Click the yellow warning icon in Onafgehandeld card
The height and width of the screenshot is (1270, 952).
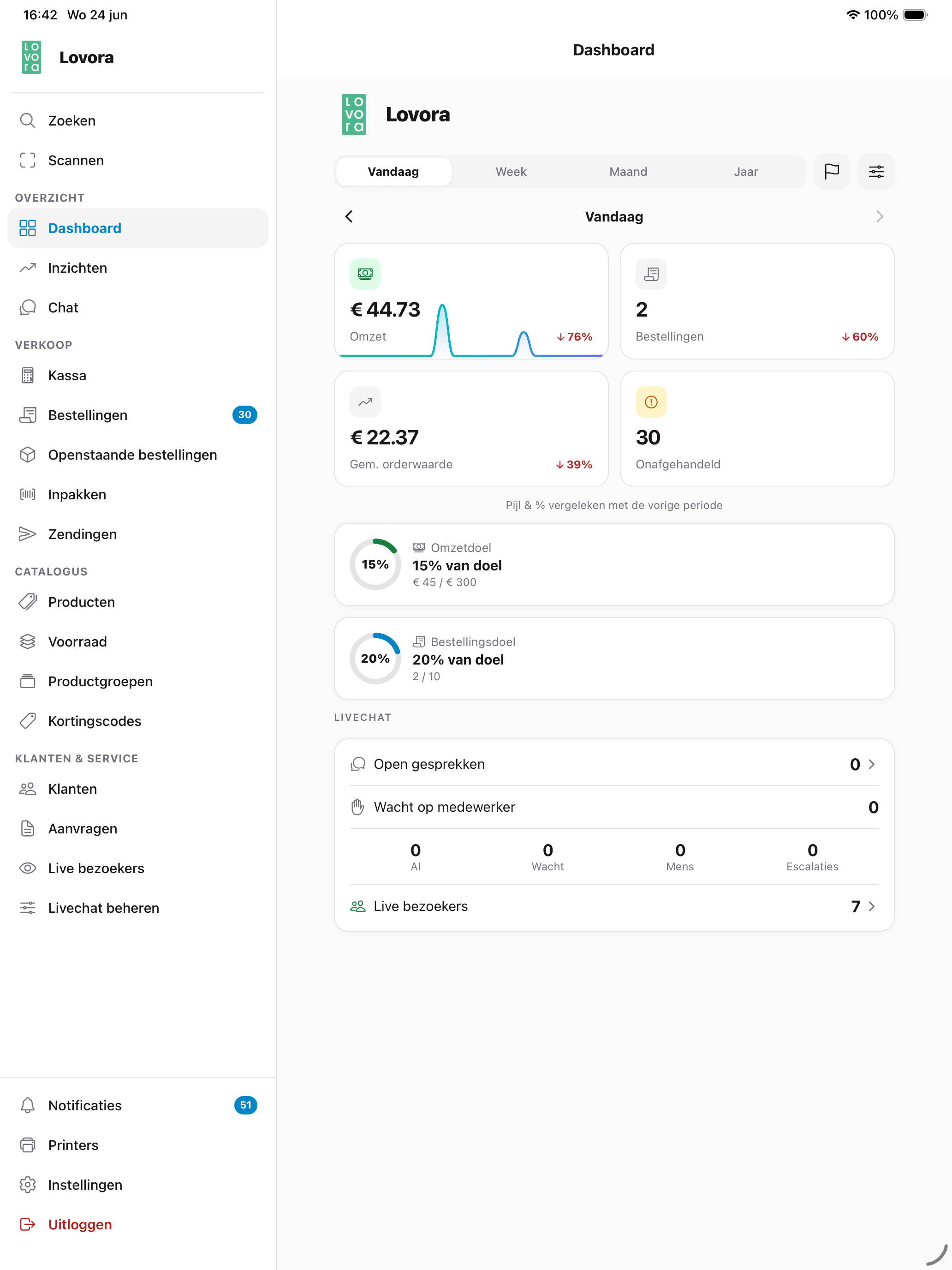651,402
